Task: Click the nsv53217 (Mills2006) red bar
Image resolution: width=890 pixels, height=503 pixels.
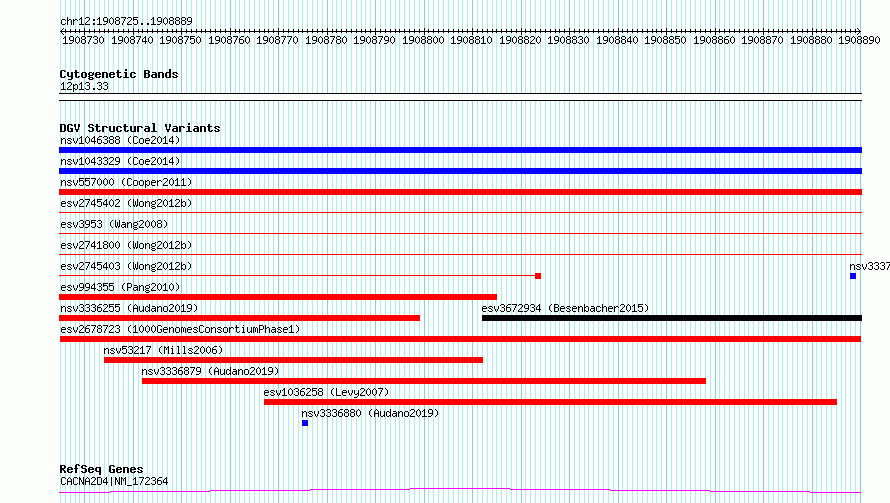Action: [293, 360]
